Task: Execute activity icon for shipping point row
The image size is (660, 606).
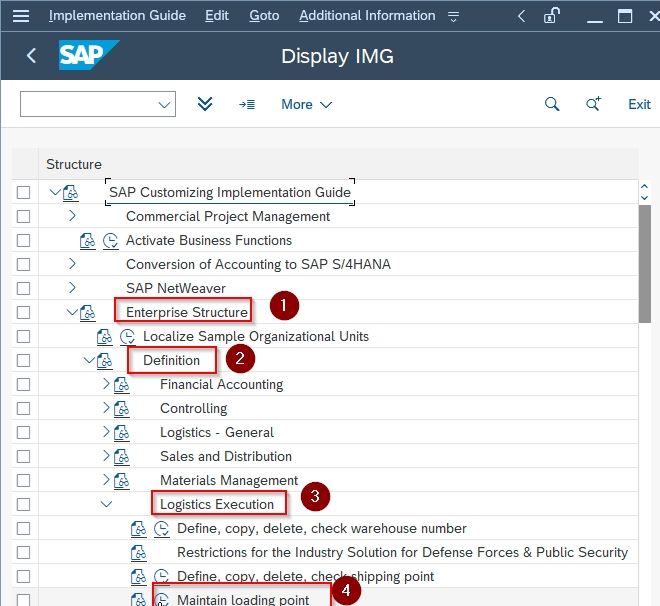Action: pos(162,577)
